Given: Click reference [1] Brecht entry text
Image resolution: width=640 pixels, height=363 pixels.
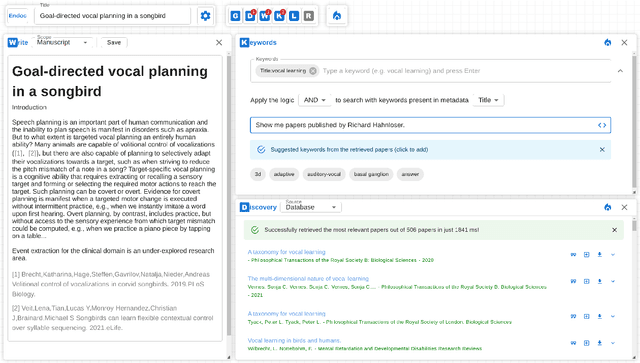Looking at the screenshot, I should pyautogui.click(x=111, y=284).
